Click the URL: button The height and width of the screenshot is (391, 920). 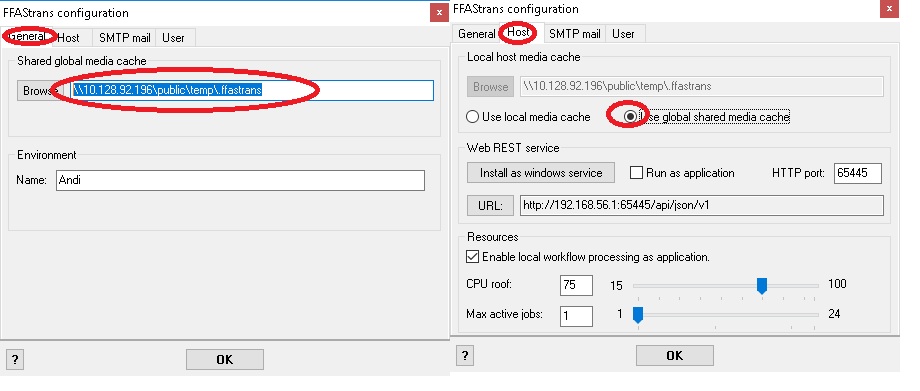(x=491, y=205)
